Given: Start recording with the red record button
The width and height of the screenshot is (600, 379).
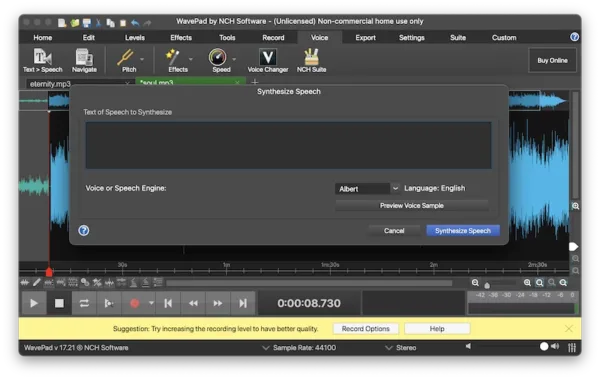Looking at the screenshot, I should tap(135, 303).
